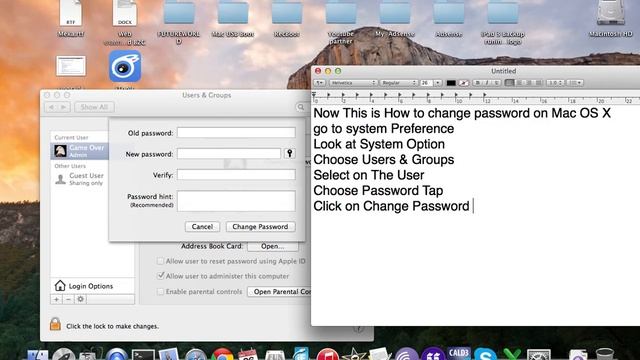Center text in TextEdit
640x360 pixels.
519,83
